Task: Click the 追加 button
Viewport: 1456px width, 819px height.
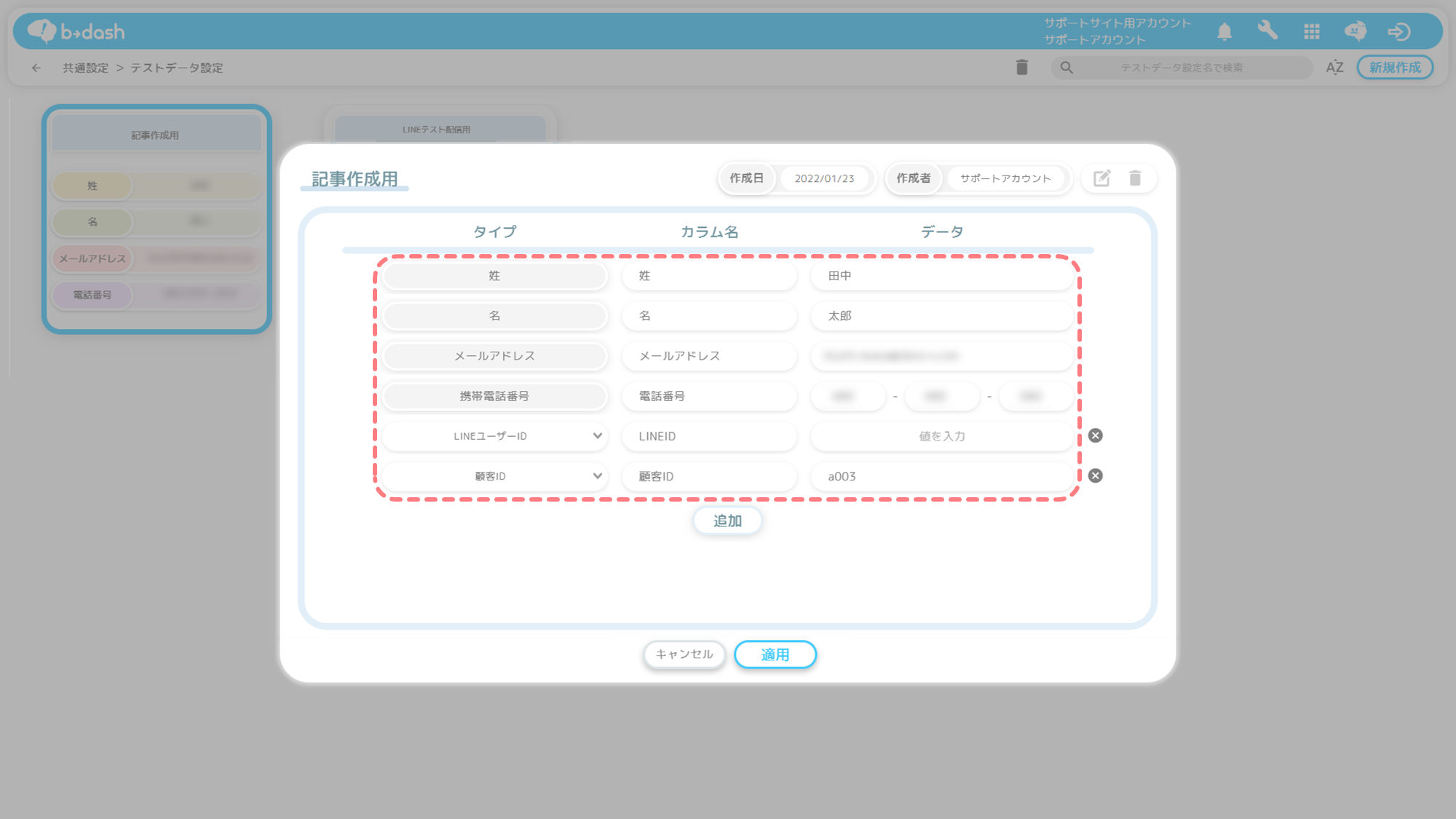Action: pyautogui.click(x=727, y=521)
